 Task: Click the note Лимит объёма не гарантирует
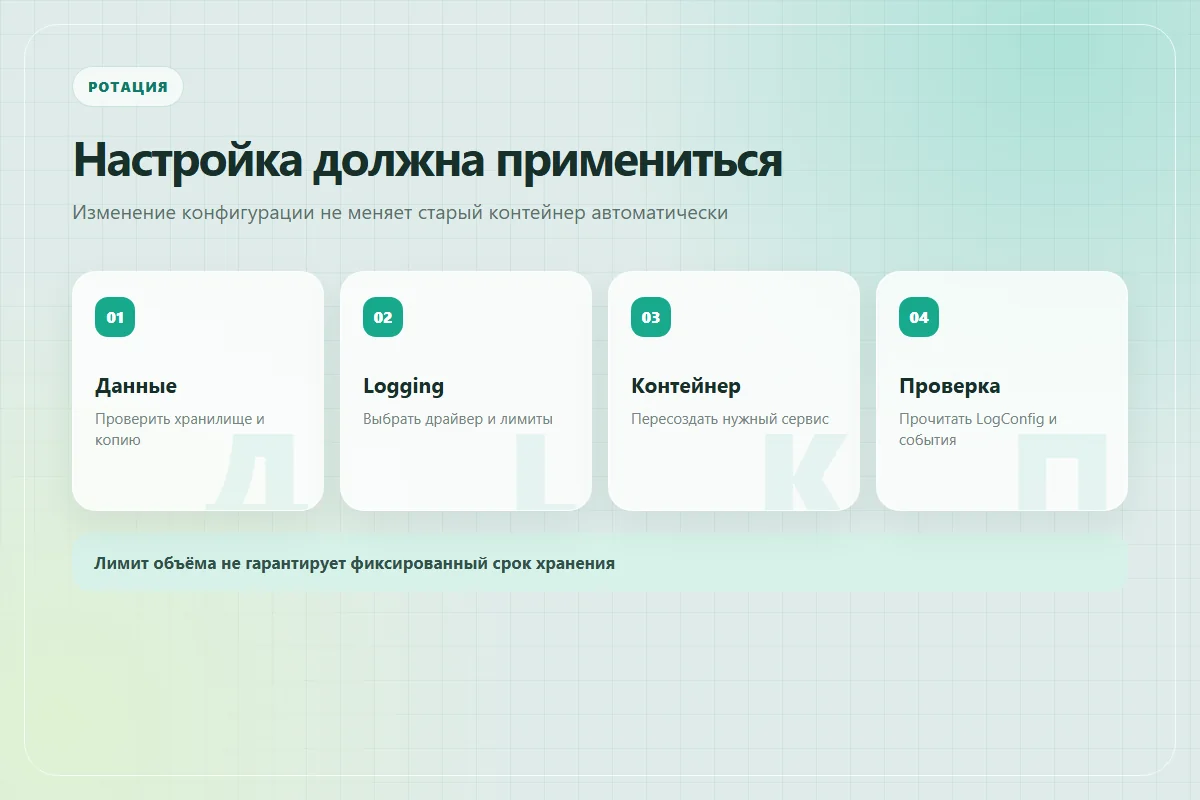point(600,563)
